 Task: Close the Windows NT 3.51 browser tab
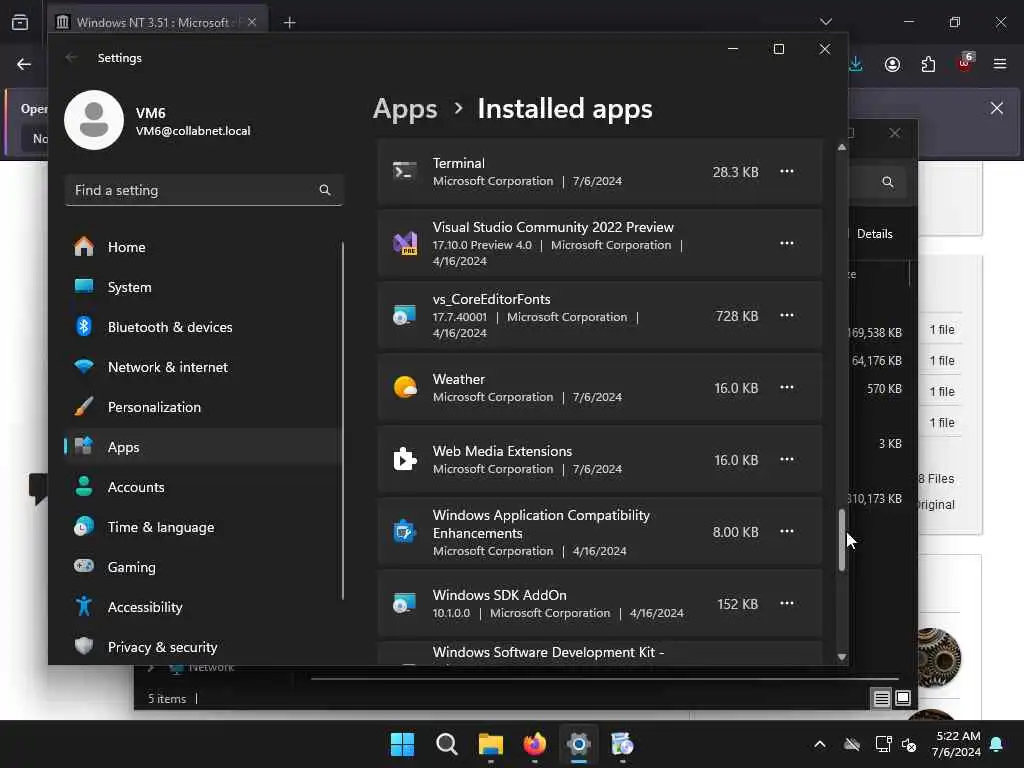tap(252, 22)
